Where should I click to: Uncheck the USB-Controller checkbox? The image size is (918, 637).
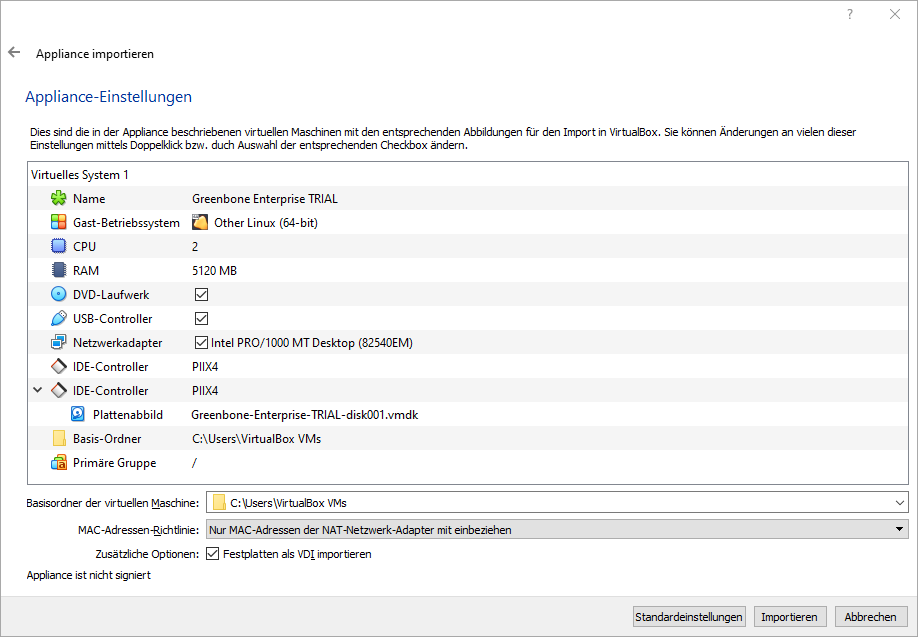pos(201,318)
